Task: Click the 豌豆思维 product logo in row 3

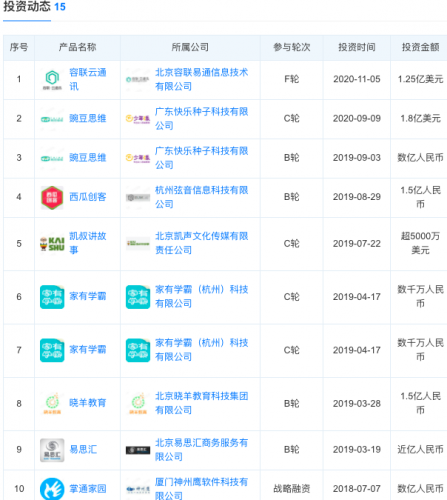Action: tap(52, 158)
